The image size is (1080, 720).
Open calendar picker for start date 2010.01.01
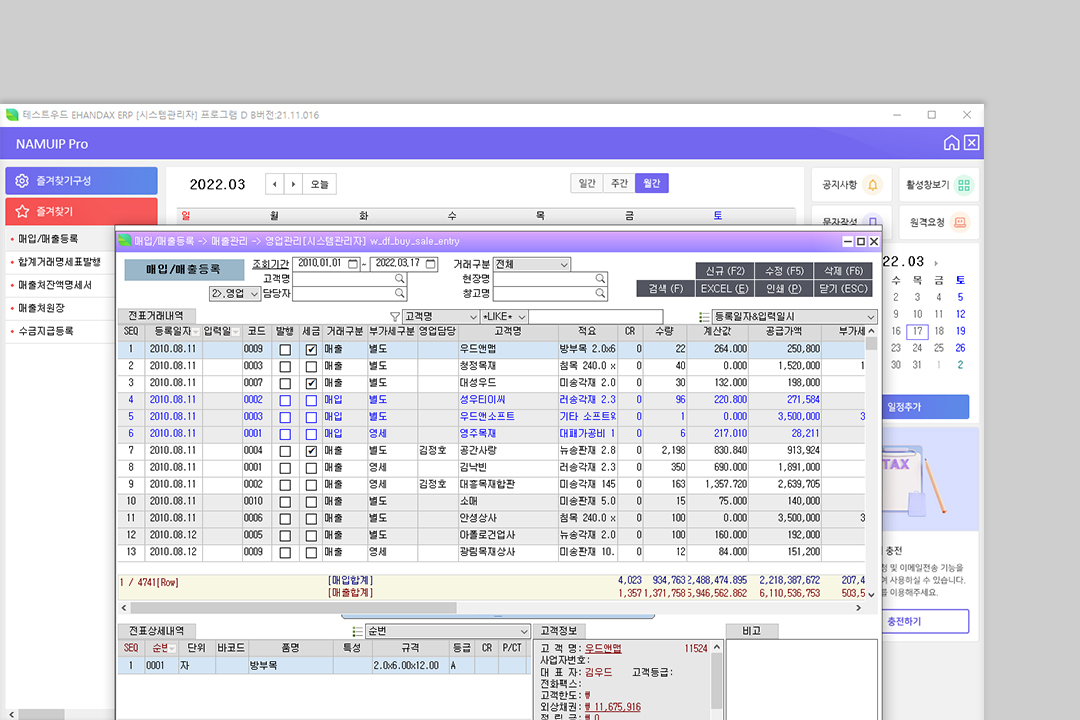(x=353, y=264)
